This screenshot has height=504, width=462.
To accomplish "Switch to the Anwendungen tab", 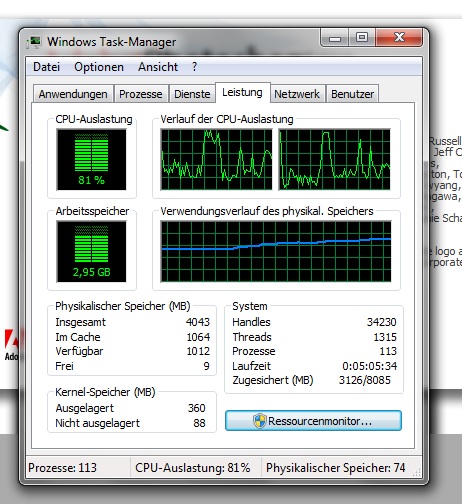I will 73,94.
